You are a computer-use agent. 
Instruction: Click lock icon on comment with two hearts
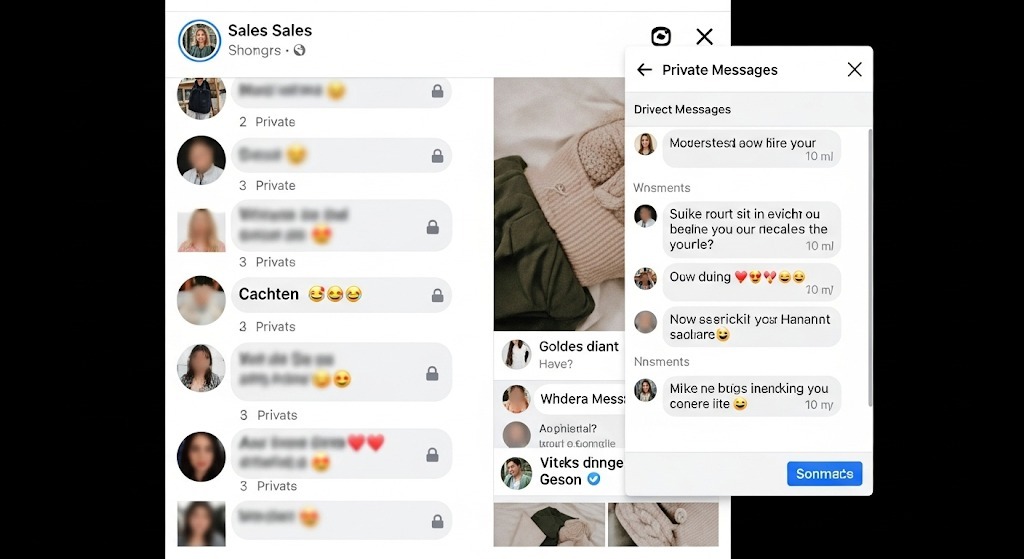point(432,454)
